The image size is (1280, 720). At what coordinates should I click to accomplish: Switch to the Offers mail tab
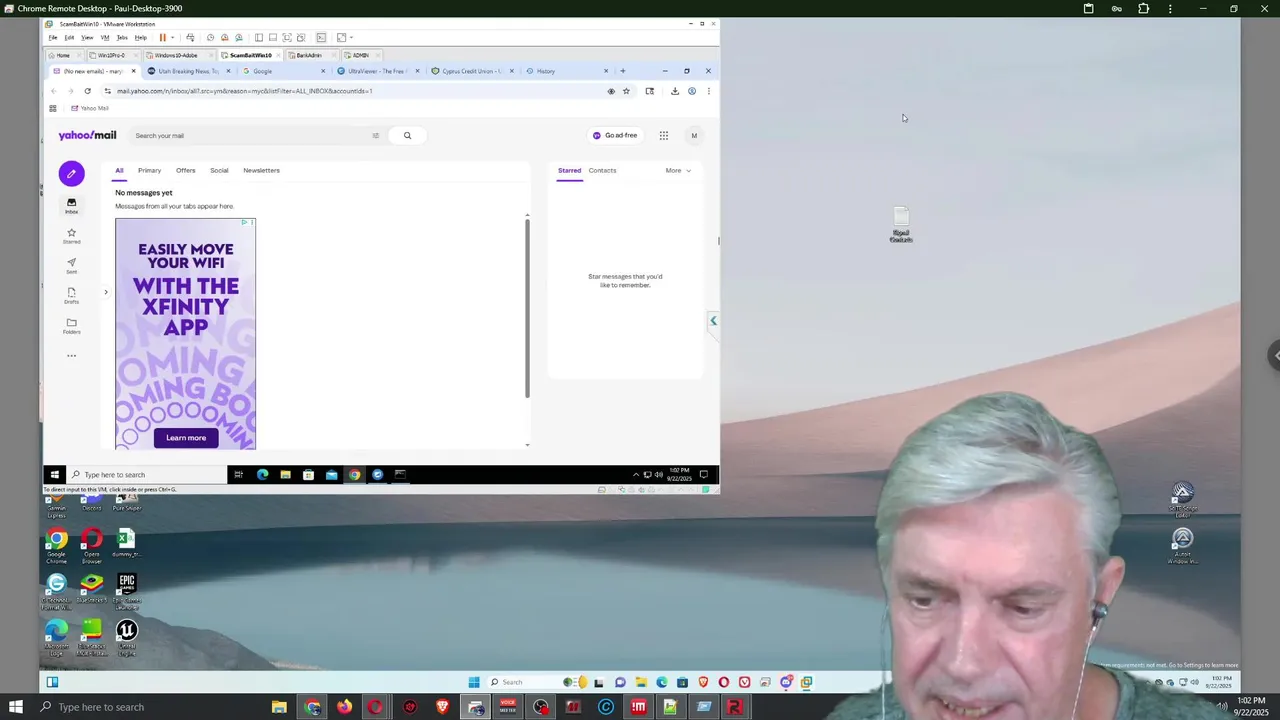coord(186,170)
